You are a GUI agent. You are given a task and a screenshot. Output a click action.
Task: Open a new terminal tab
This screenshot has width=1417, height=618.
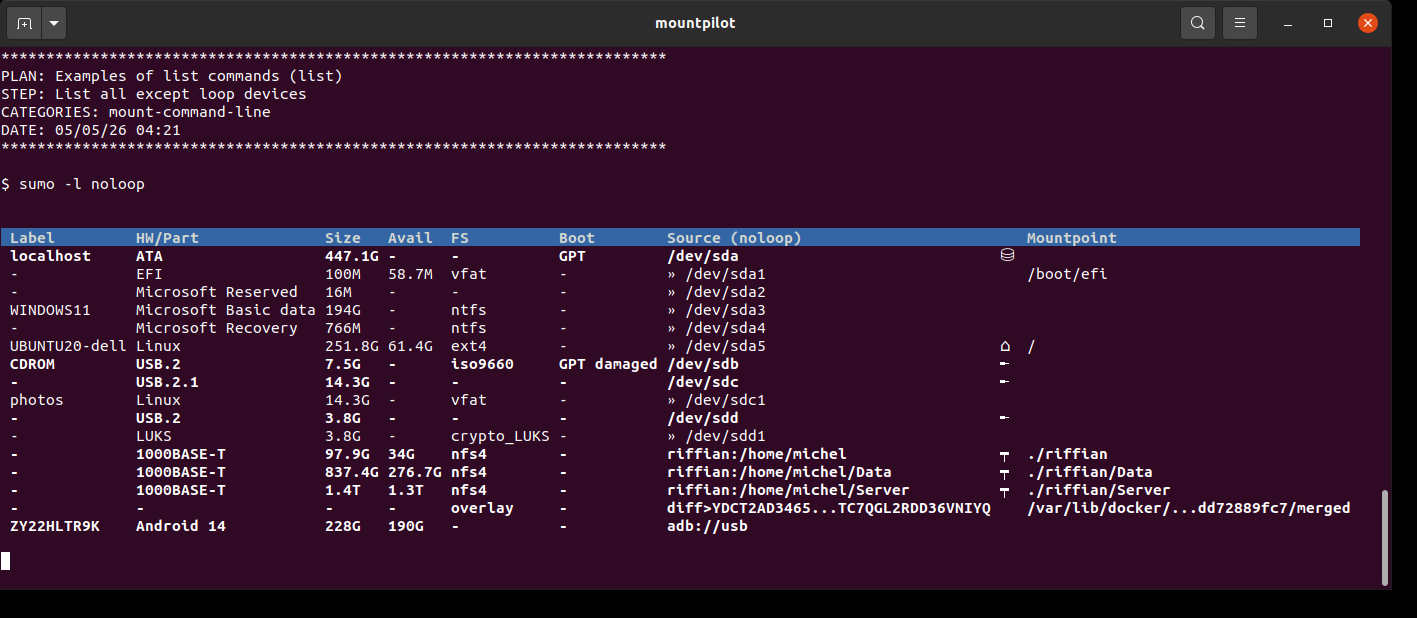point(24,23)
